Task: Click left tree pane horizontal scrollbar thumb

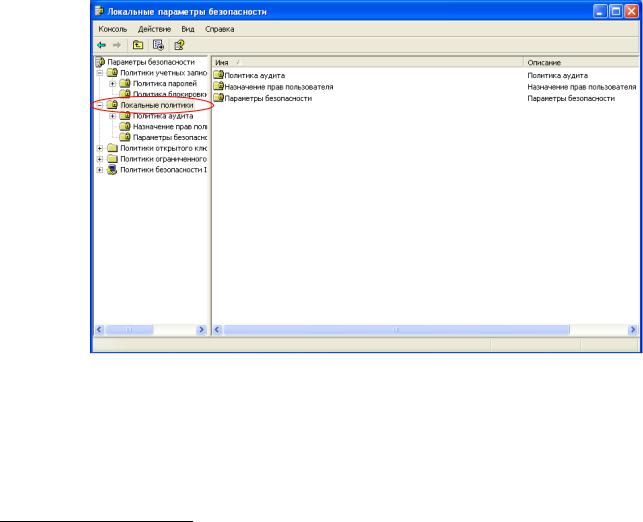Action: pos(129,330)
